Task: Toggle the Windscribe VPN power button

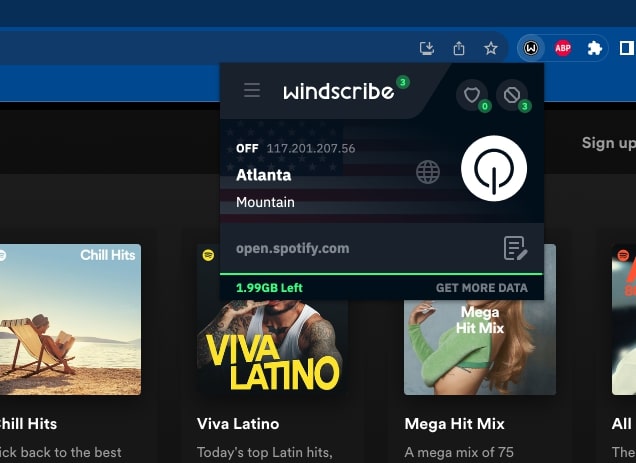Action: click(494, 168)
